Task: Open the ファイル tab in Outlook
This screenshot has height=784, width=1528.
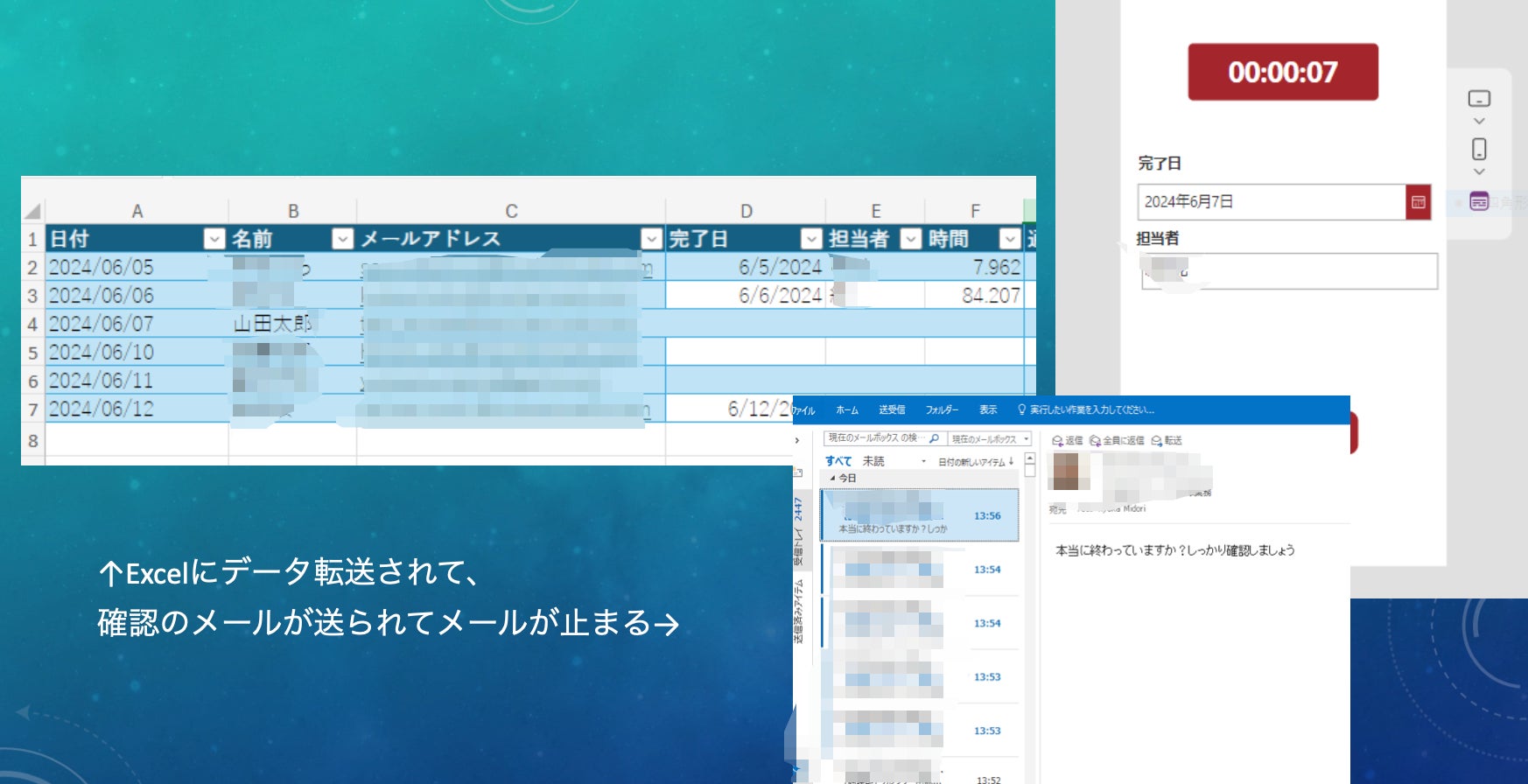Action: [x=804, y=410]
